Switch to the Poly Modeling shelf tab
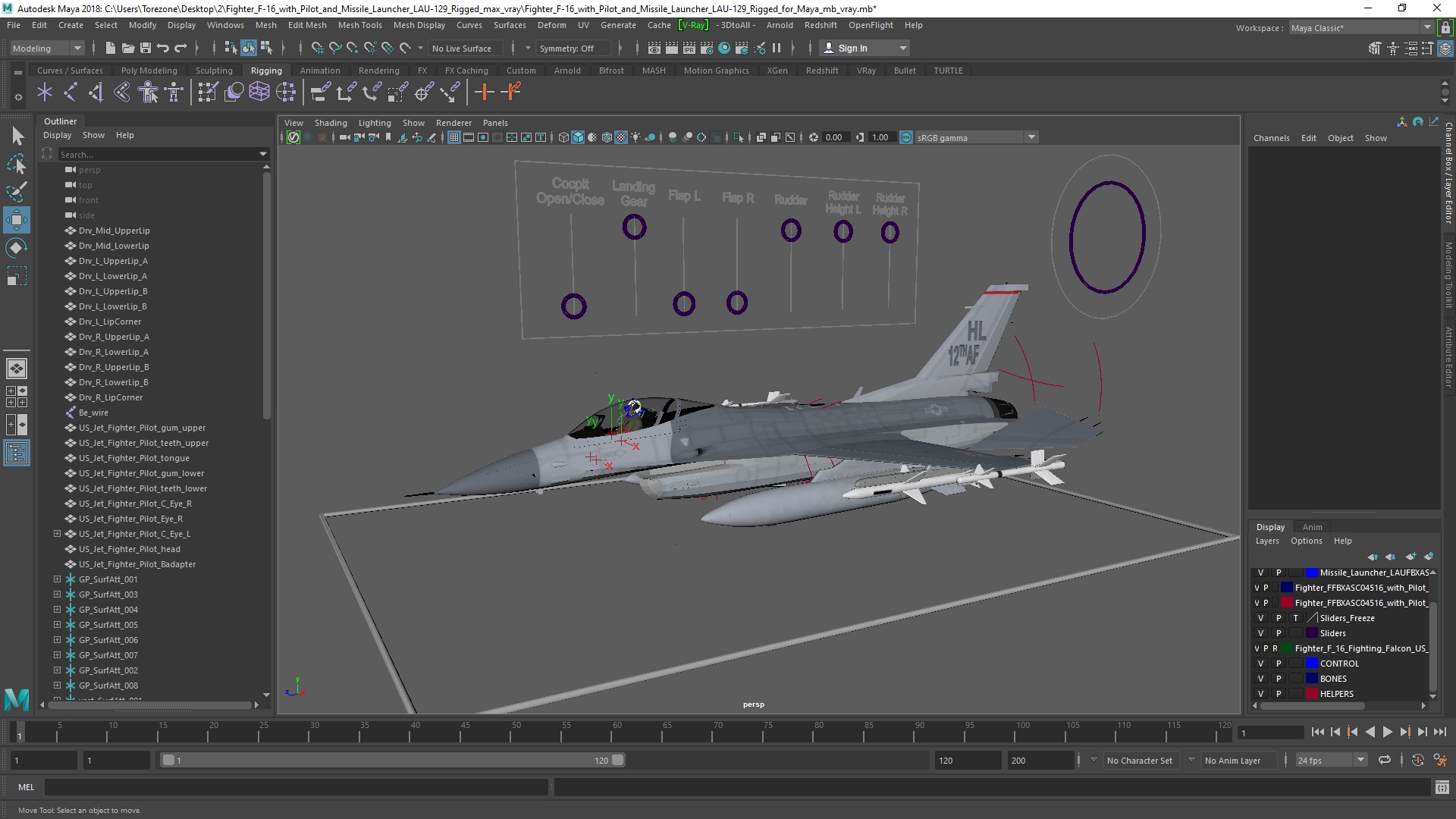Viewport: 1456px width, 819px height. 149,71
